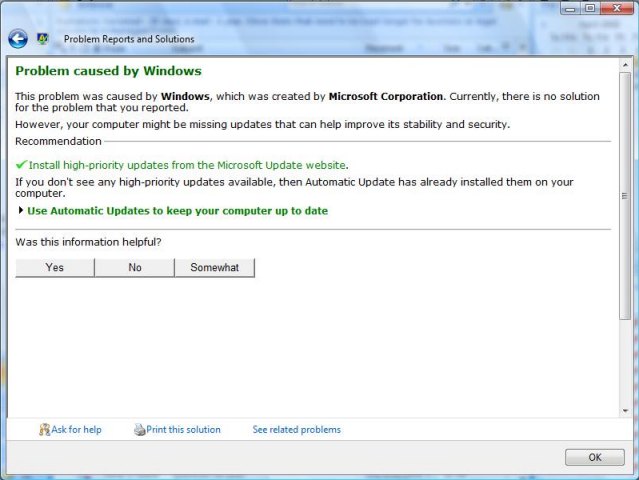This screenshot has width=639, height=480.
Task: Click the Problem caused by Windows heading
Action: tap(108, 71)
